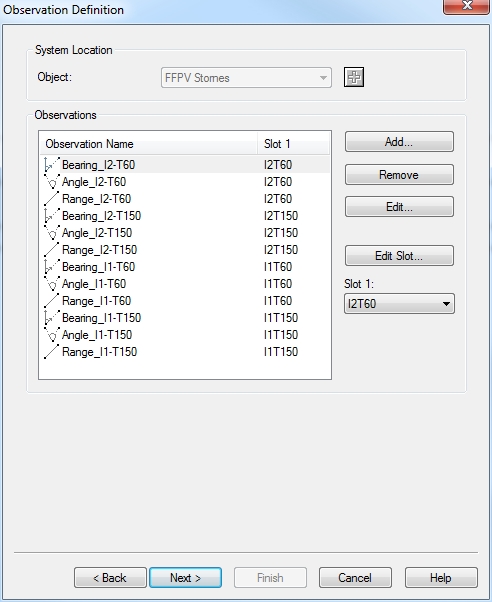The image size is (492, 602).
Task: Close the Observation Definition window
Action: point(467,7)
